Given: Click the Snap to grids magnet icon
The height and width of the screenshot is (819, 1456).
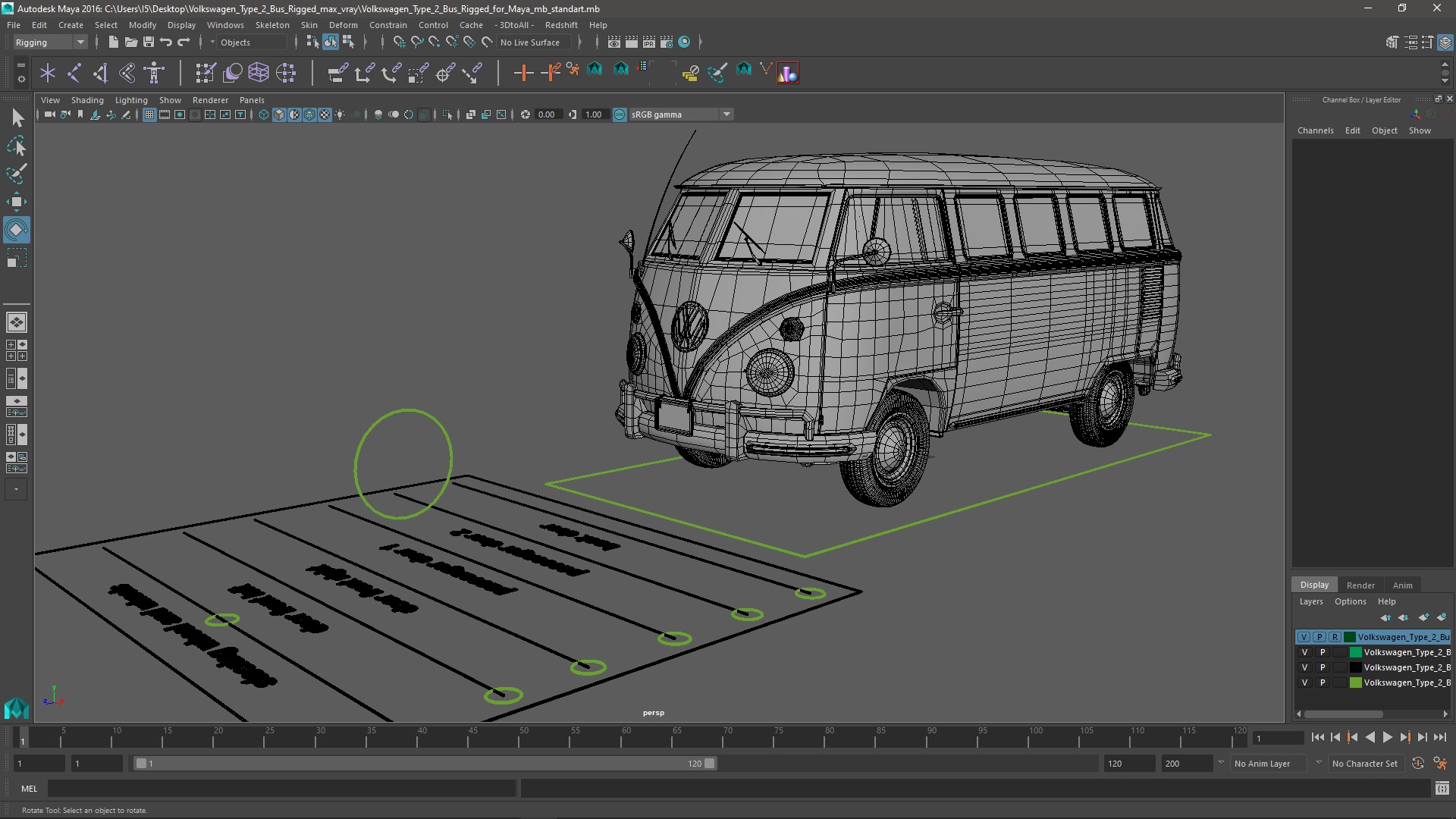Looking at the screenshot, I should pos(400,42).
